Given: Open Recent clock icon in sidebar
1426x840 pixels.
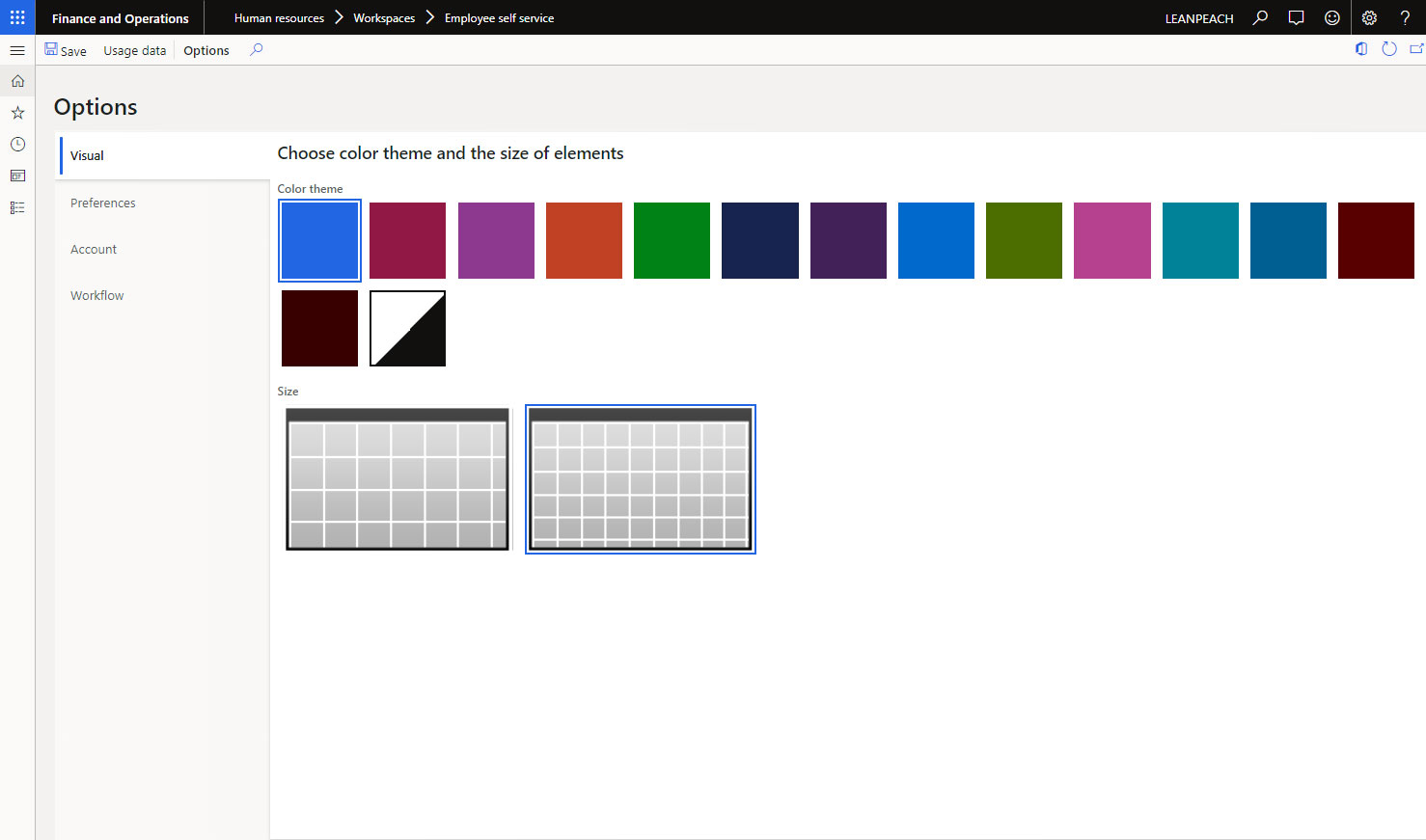Looking at the screenshot, I should (x=17, y=145).
